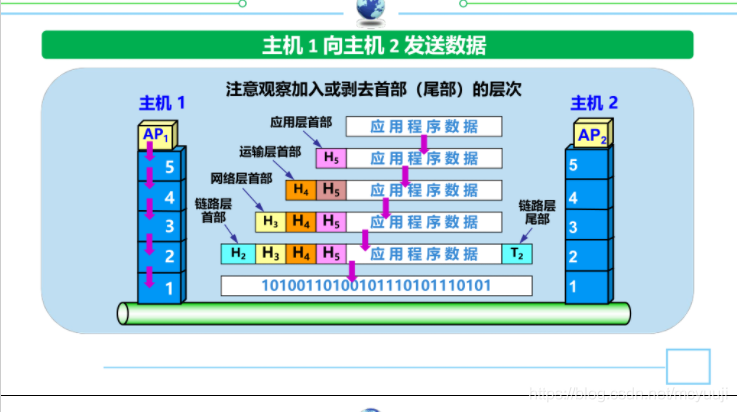Viewport: 737px width, 412px height.
Task: Select layer 1 block of host 2
Action: point(589,287)
